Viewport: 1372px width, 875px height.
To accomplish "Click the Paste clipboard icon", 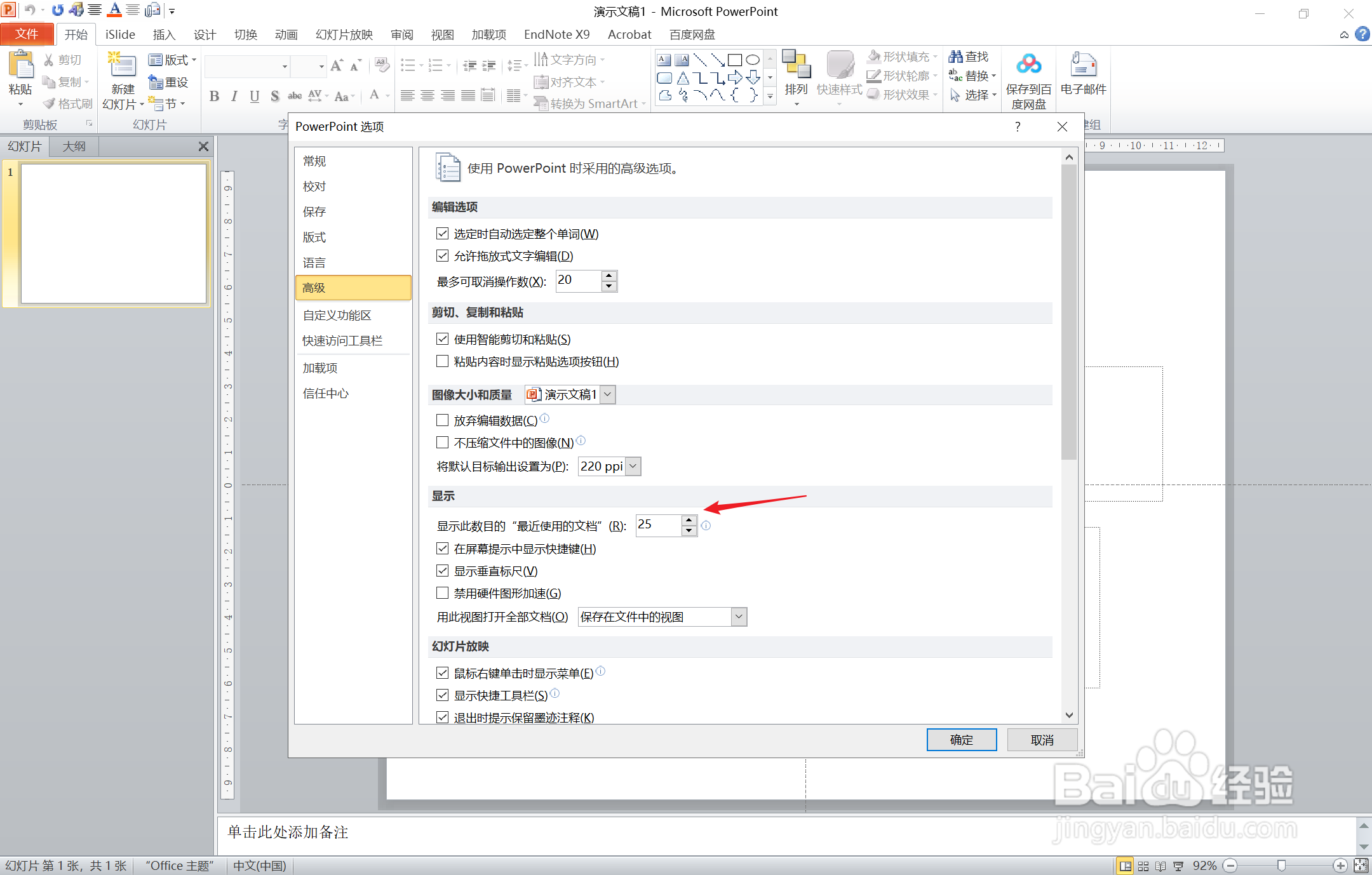I will coord(20,66).
